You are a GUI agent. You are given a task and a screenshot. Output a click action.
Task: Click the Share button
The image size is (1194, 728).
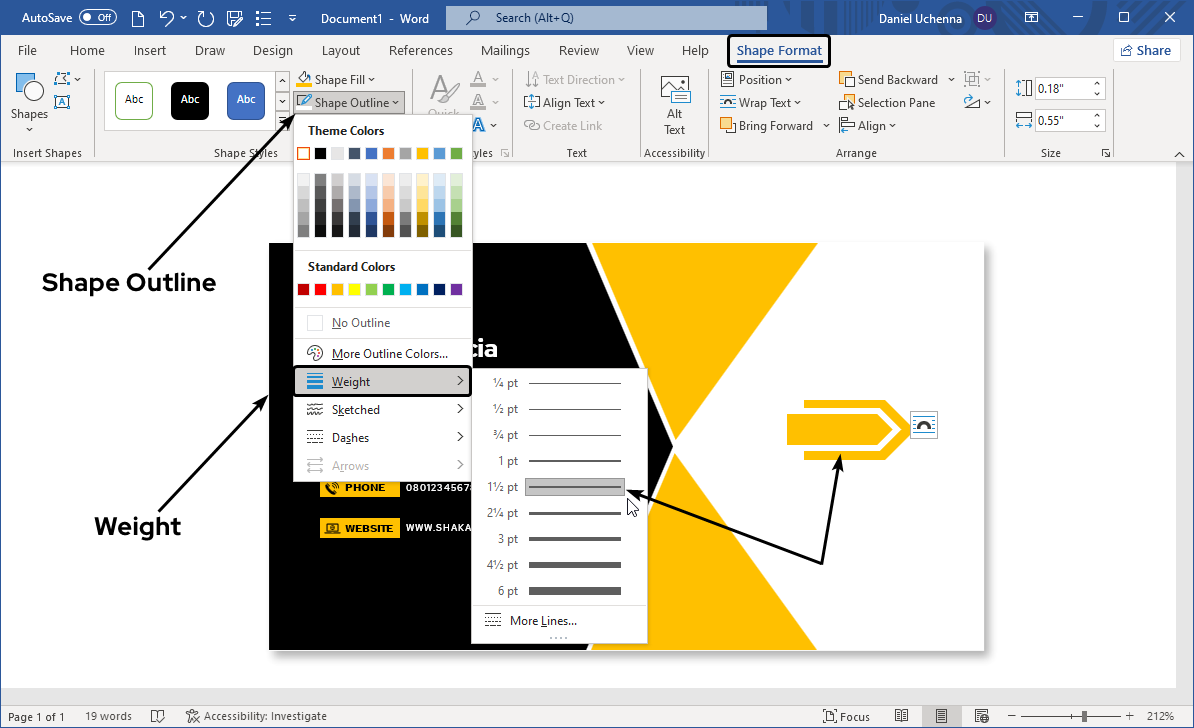tap(1146, 51)
